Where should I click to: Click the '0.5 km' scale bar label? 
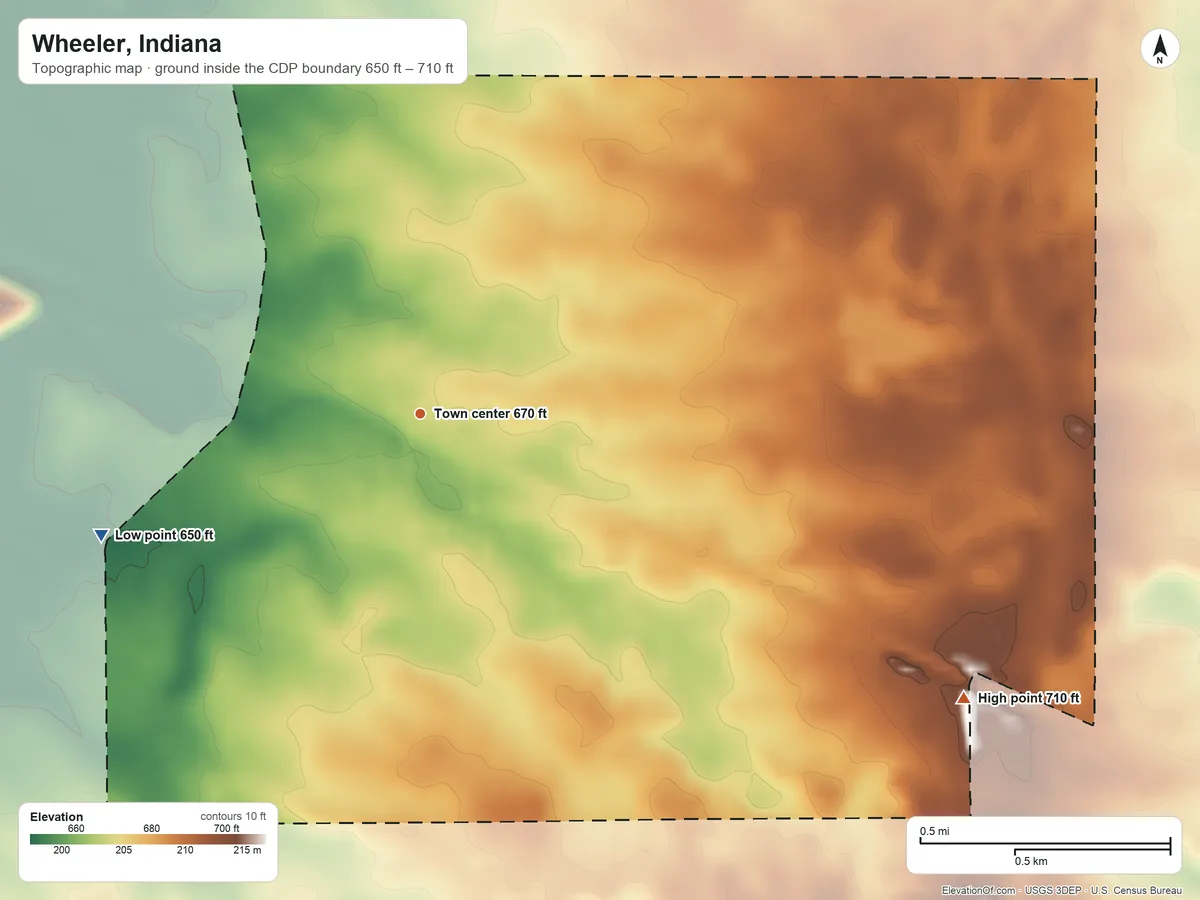(1031, 861)
